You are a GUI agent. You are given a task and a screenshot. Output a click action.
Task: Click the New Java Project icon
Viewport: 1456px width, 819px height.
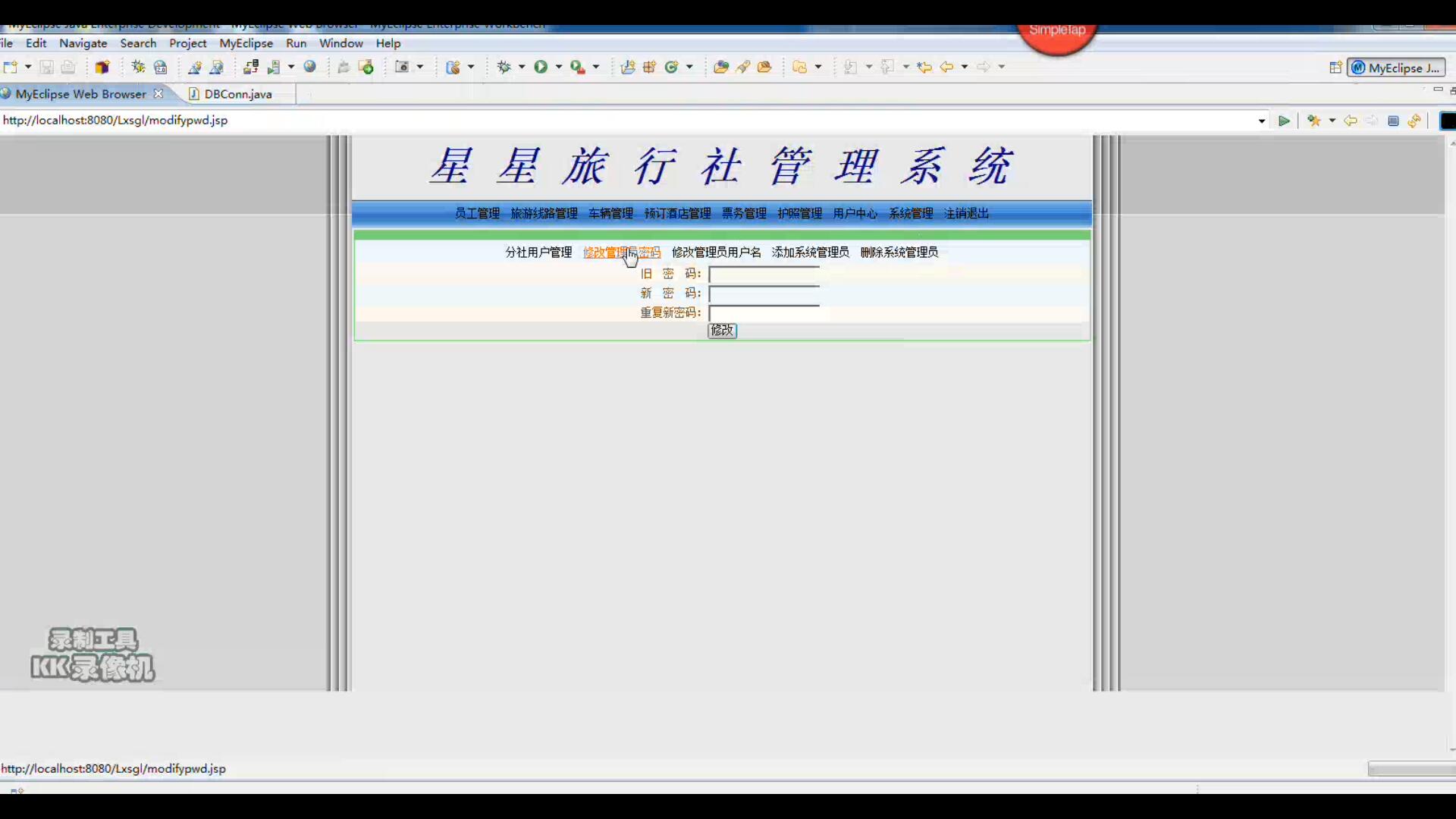pos(628,67)
